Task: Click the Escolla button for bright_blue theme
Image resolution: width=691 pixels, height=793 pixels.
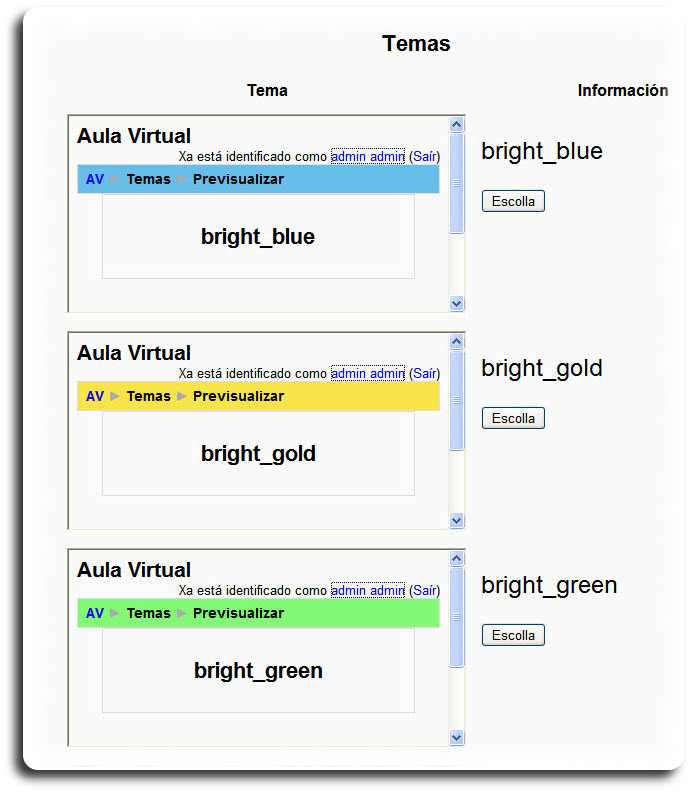Action: point(513,201)
